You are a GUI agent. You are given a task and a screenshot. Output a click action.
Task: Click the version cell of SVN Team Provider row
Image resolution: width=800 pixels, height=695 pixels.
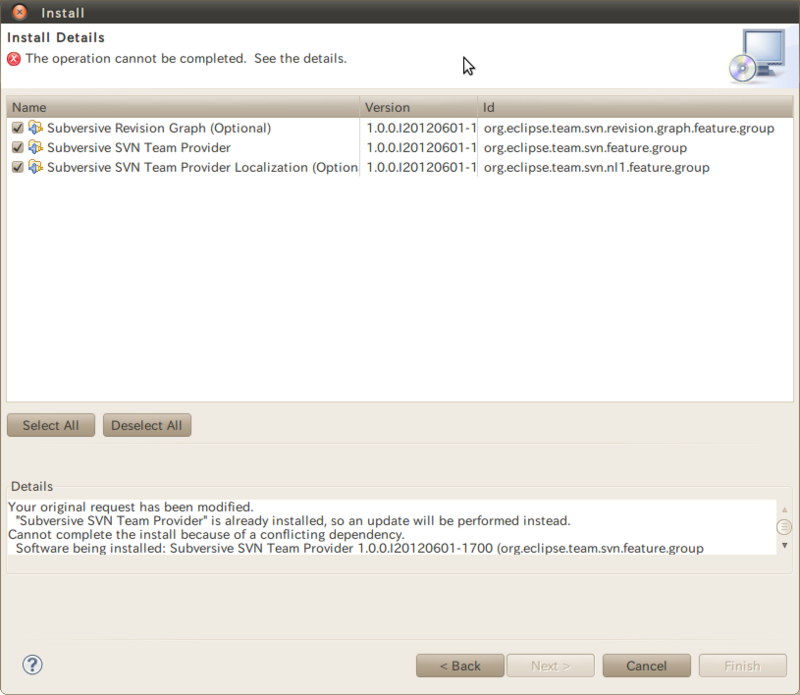click(x=421, y=147)
